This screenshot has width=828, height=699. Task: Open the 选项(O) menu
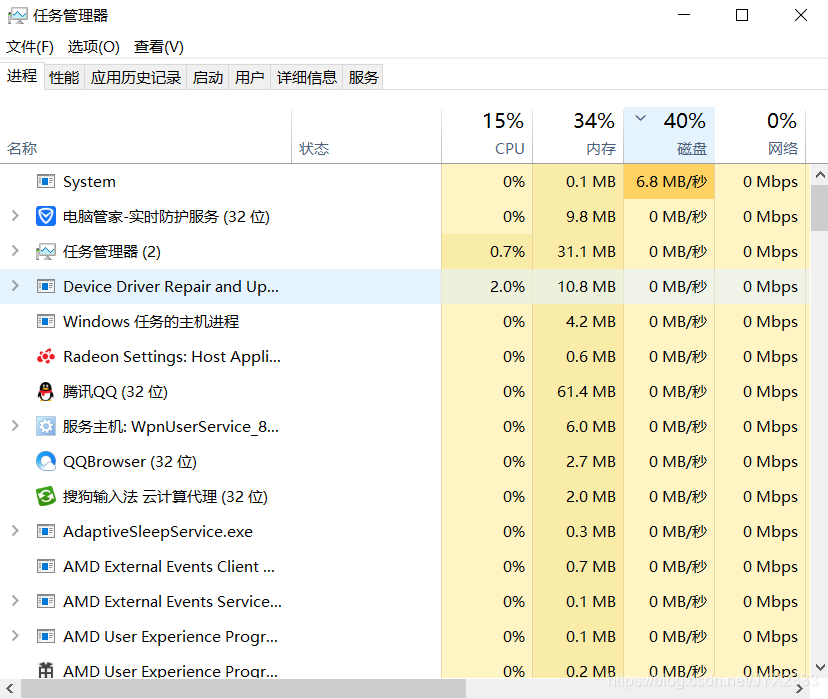click(x=93, y=47)
